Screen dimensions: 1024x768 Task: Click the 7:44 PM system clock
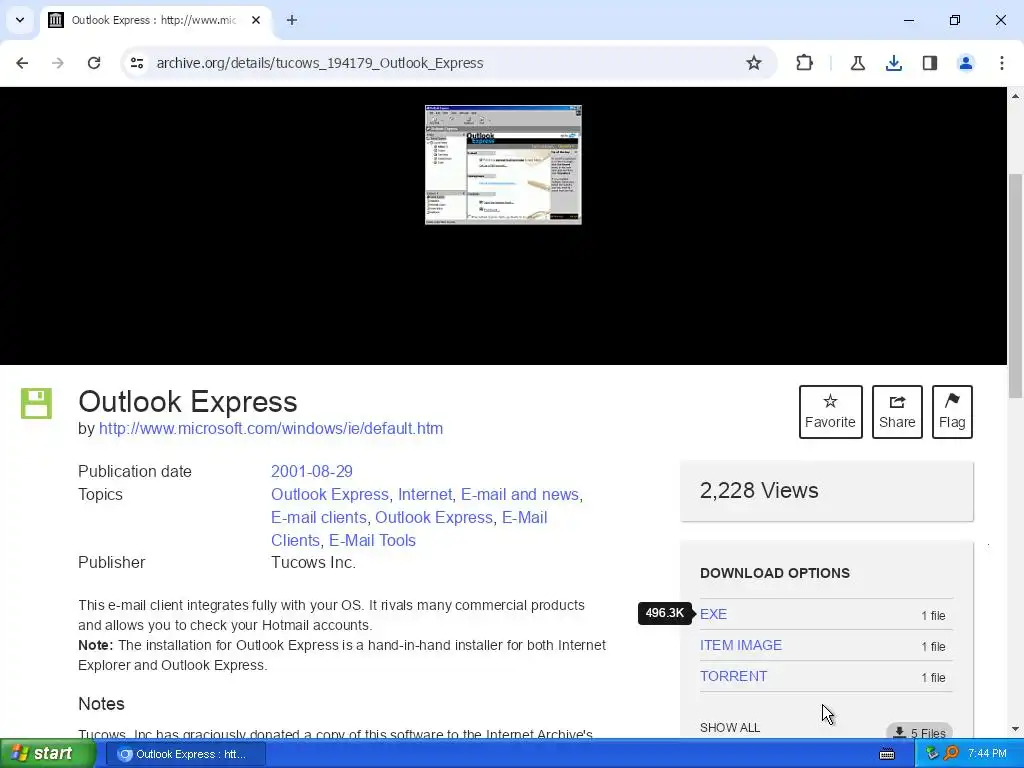pos(987,754)
